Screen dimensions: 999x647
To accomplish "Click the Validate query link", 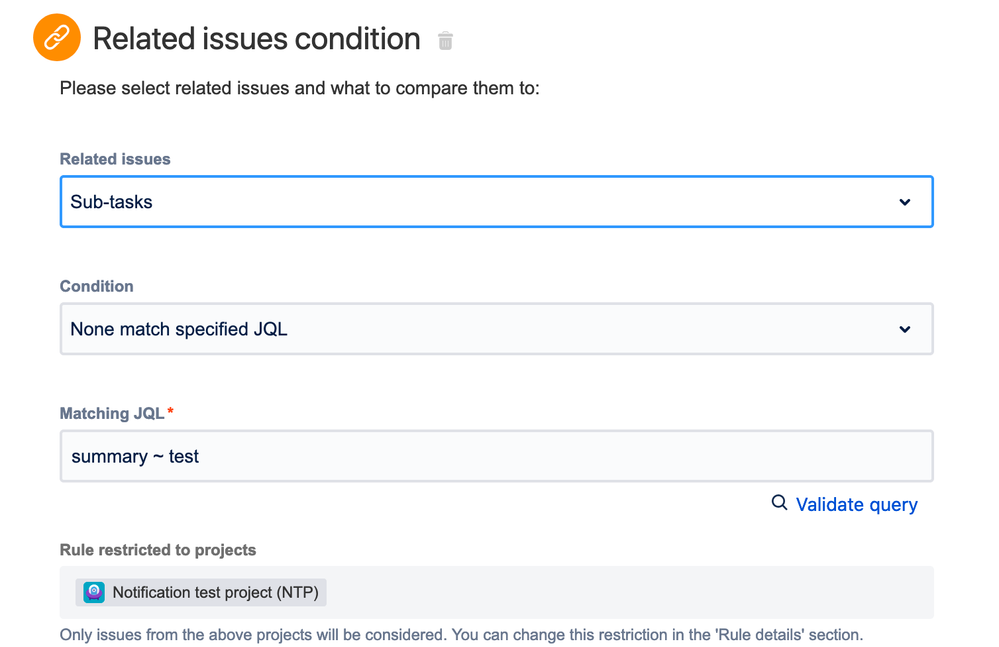I will point(856,504).
